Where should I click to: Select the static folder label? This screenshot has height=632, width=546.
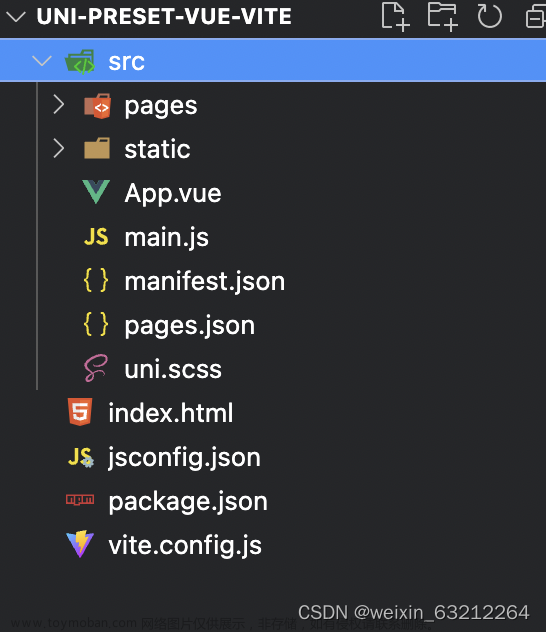157,149
